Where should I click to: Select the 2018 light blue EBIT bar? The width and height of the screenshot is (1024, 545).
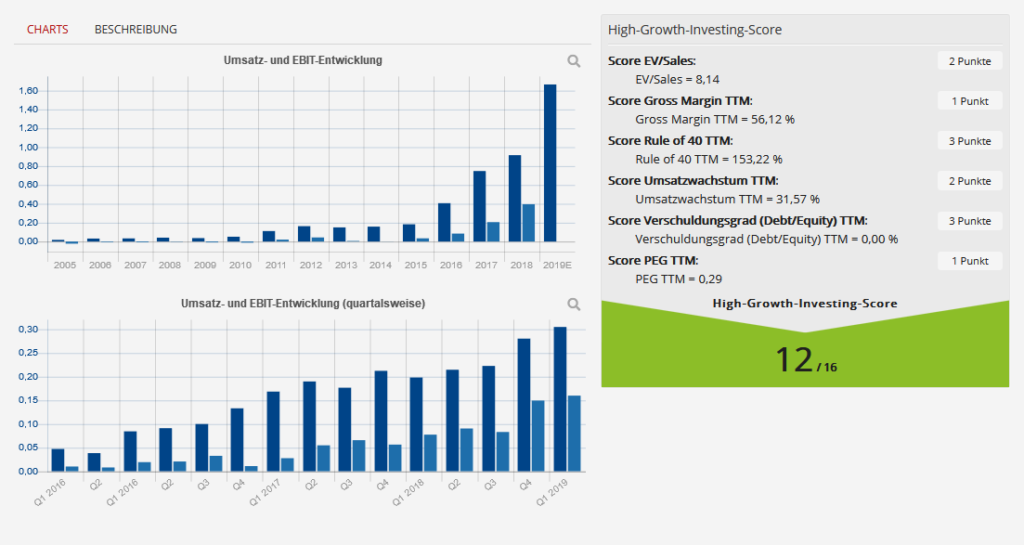click(528, 223)
